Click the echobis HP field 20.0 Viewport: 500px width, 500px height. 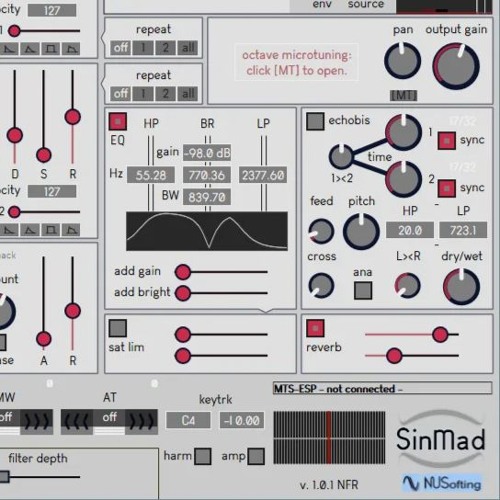[410, 230]
